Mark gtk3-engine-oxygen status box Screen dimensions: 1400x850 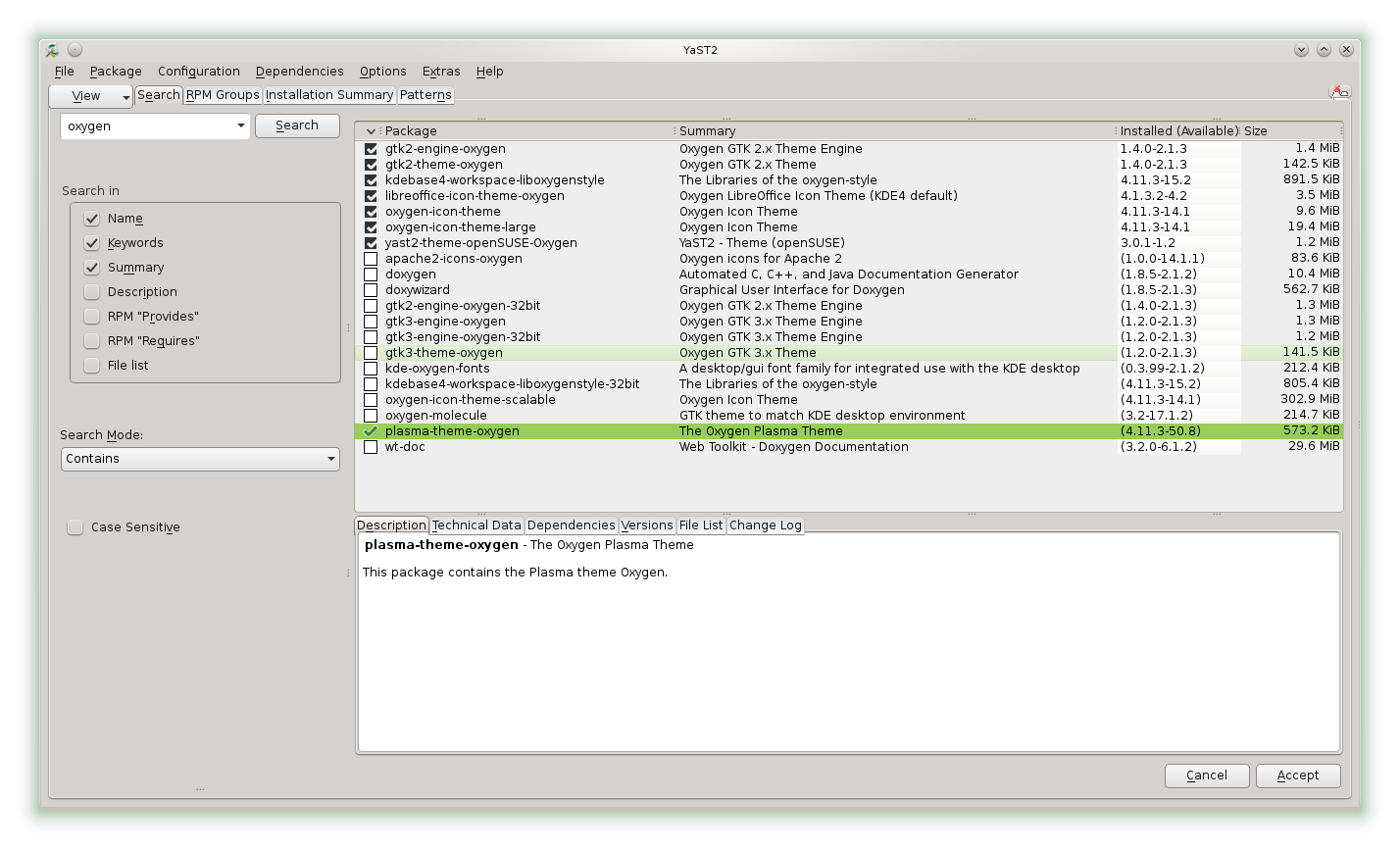pyautogui.click(x=371, y=322)
